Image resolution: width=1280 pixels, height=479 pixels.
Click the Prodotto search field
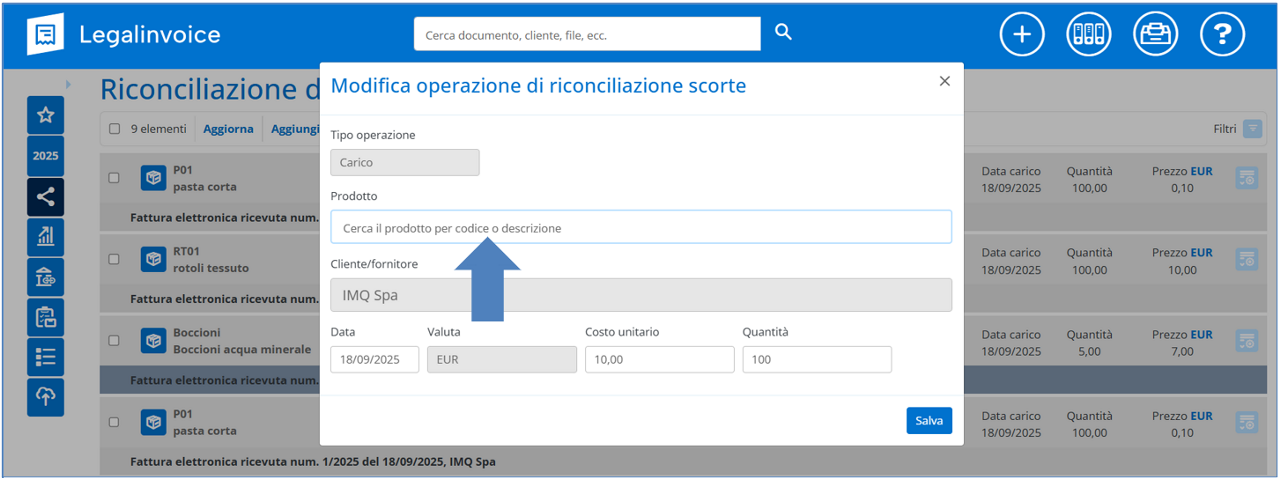tap(640, 227)
